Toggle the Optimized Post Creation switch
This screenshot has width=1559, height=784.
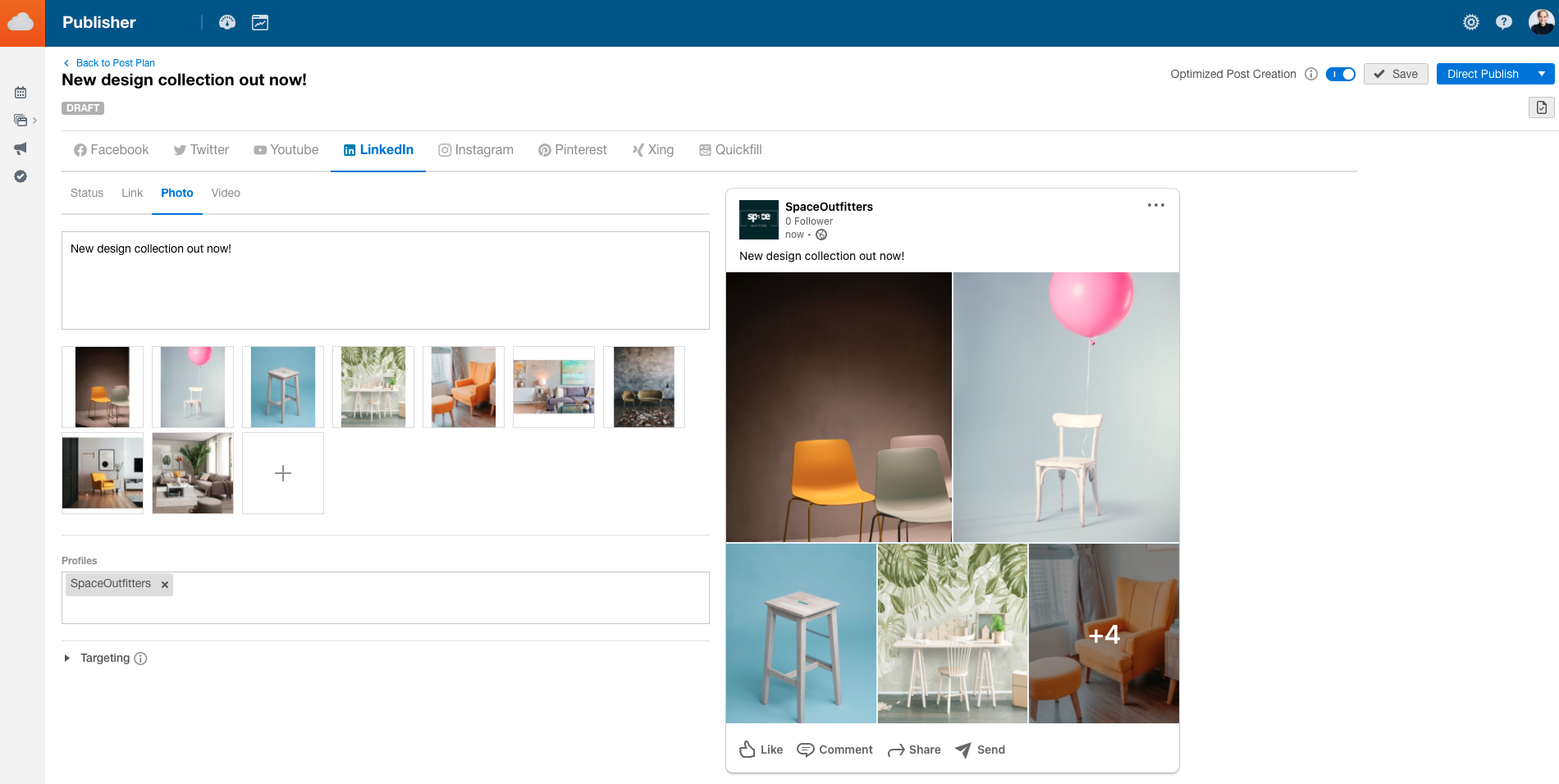(1341, 74)
